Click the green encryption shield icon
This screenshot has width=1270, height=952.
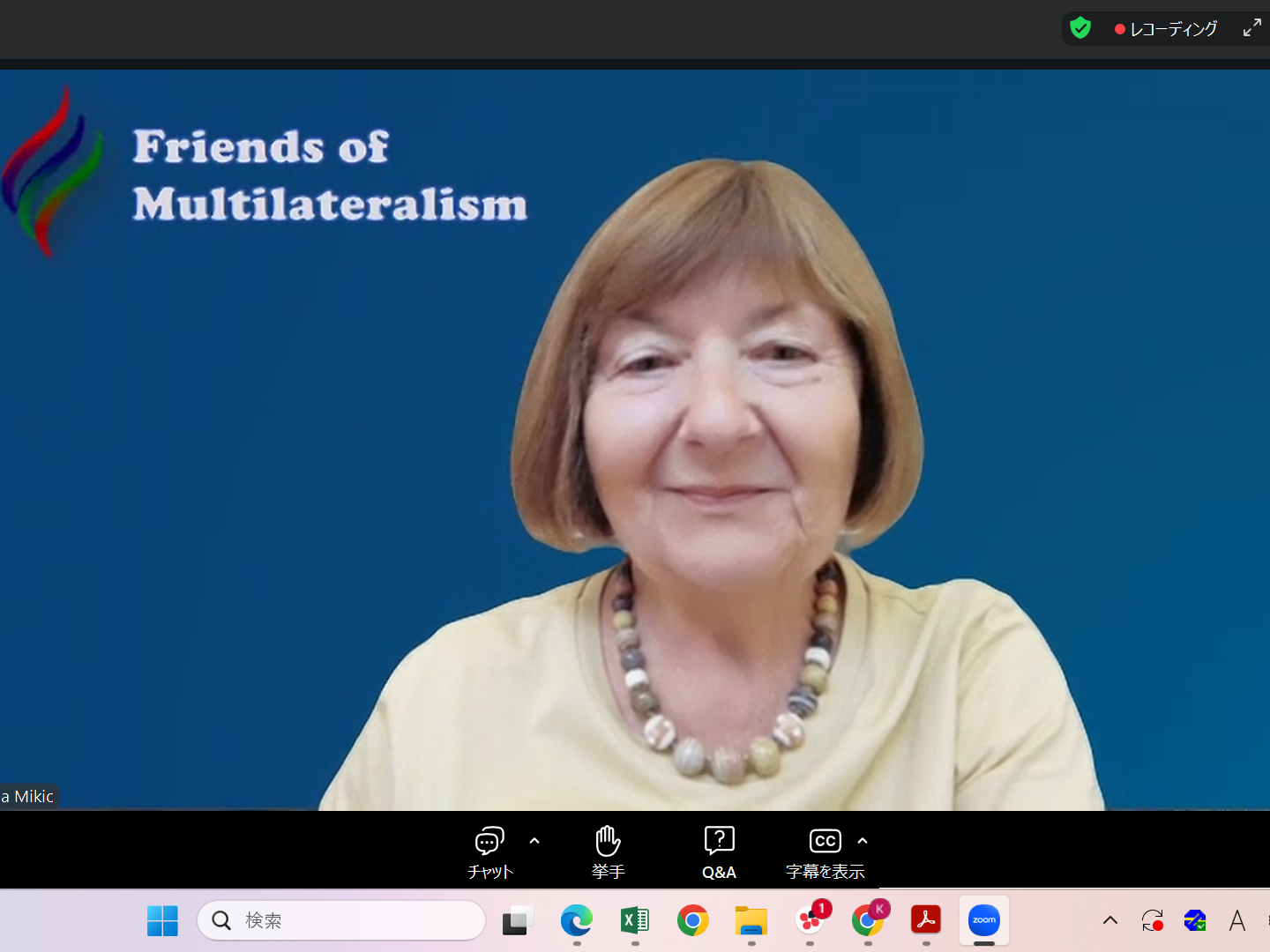click(1080, 28)
